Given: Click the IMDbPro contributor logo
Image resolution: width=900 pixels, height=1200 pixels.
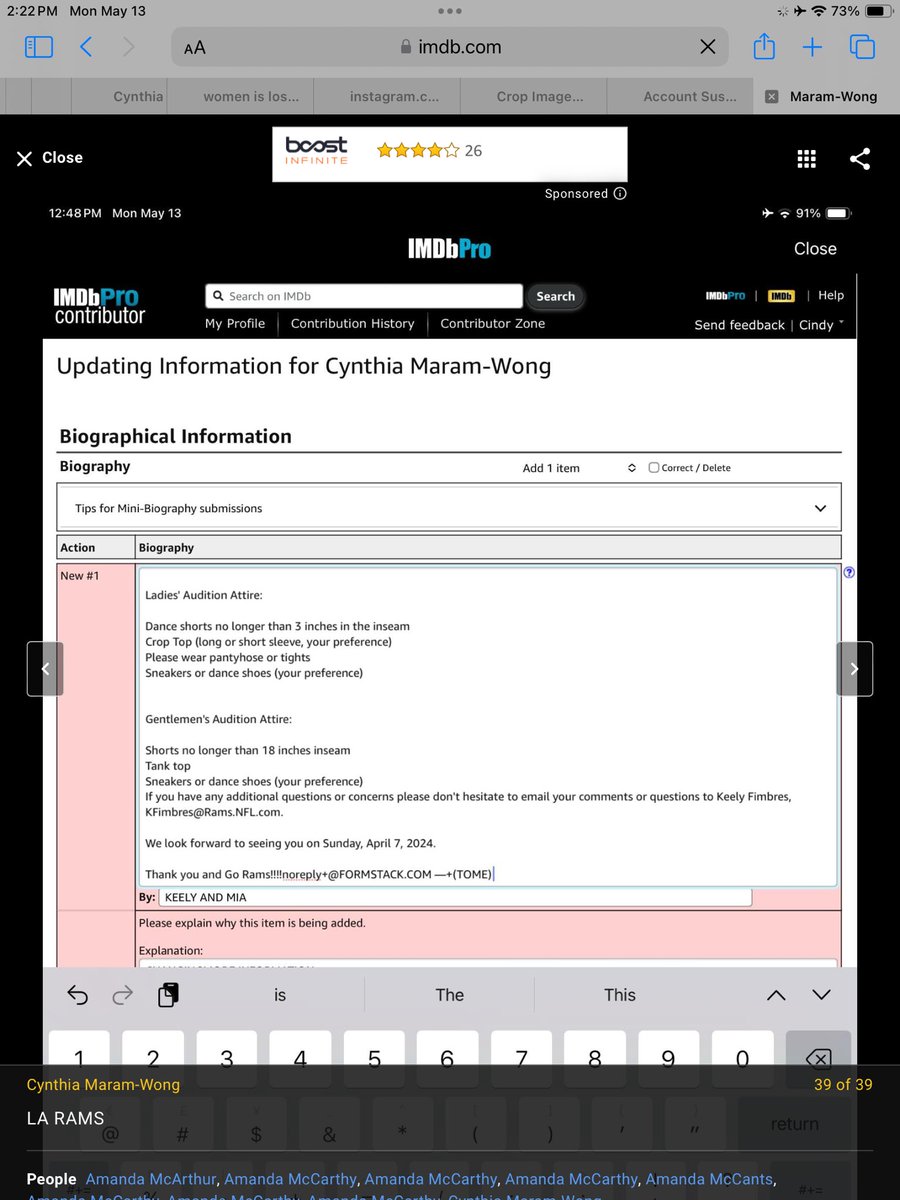Looking at the screenshot, I should pos(99,306).
